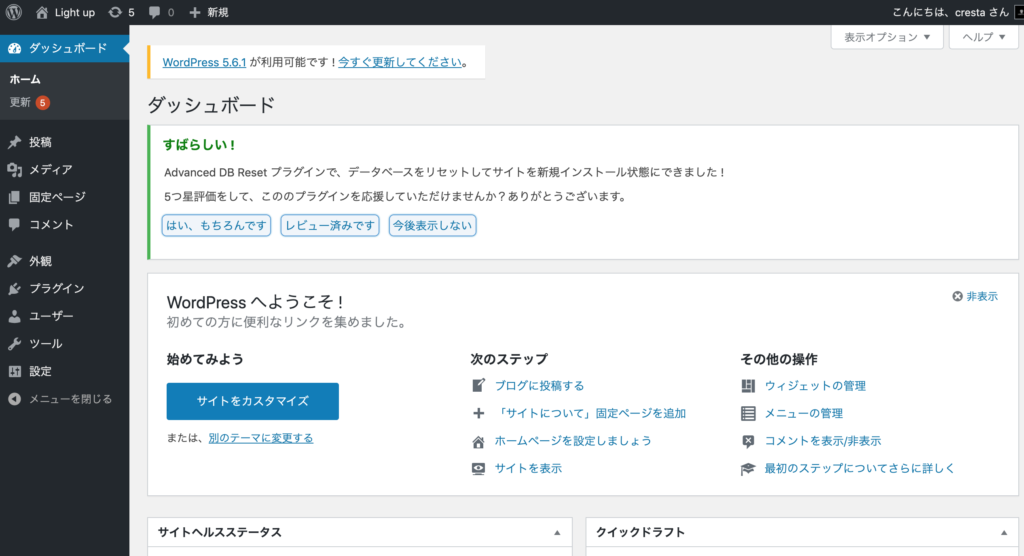This screenshot has width=1024, height=556.
Task: Click the graduation cap icon
Action: [x=748, y=469]
